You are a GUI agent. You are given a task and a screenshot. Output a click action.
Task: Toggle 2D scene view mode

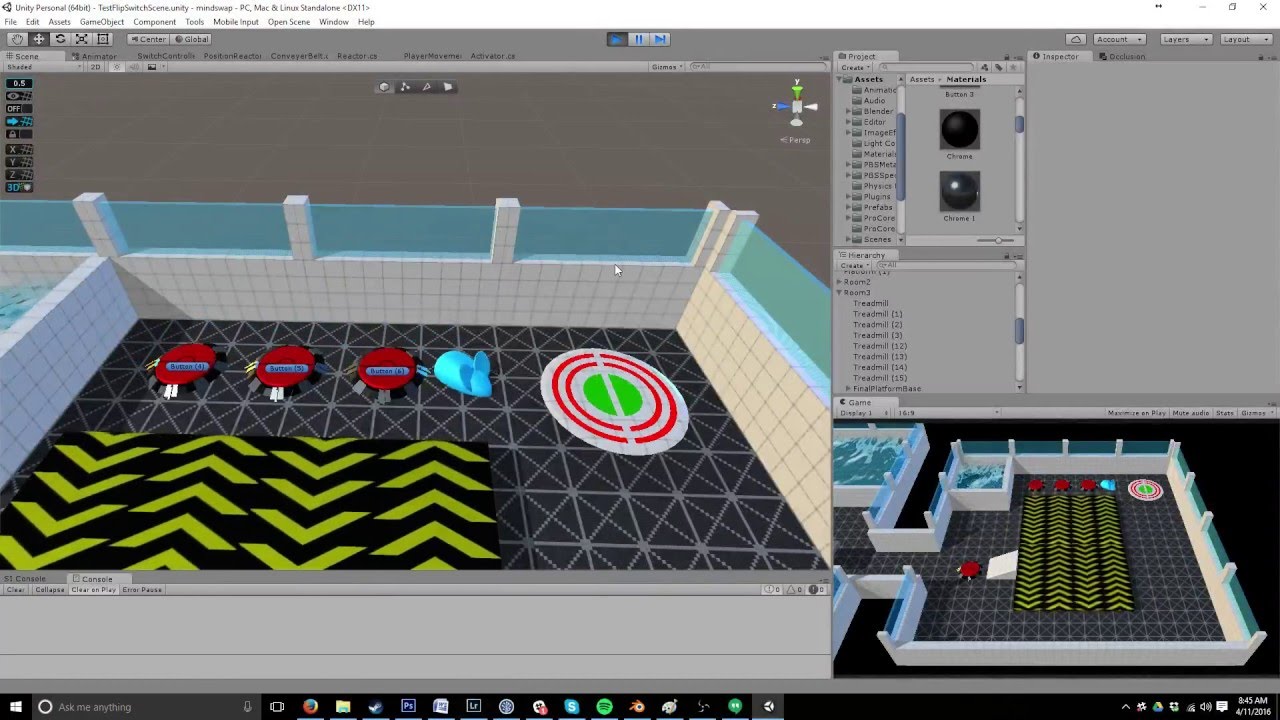point(96,67)
